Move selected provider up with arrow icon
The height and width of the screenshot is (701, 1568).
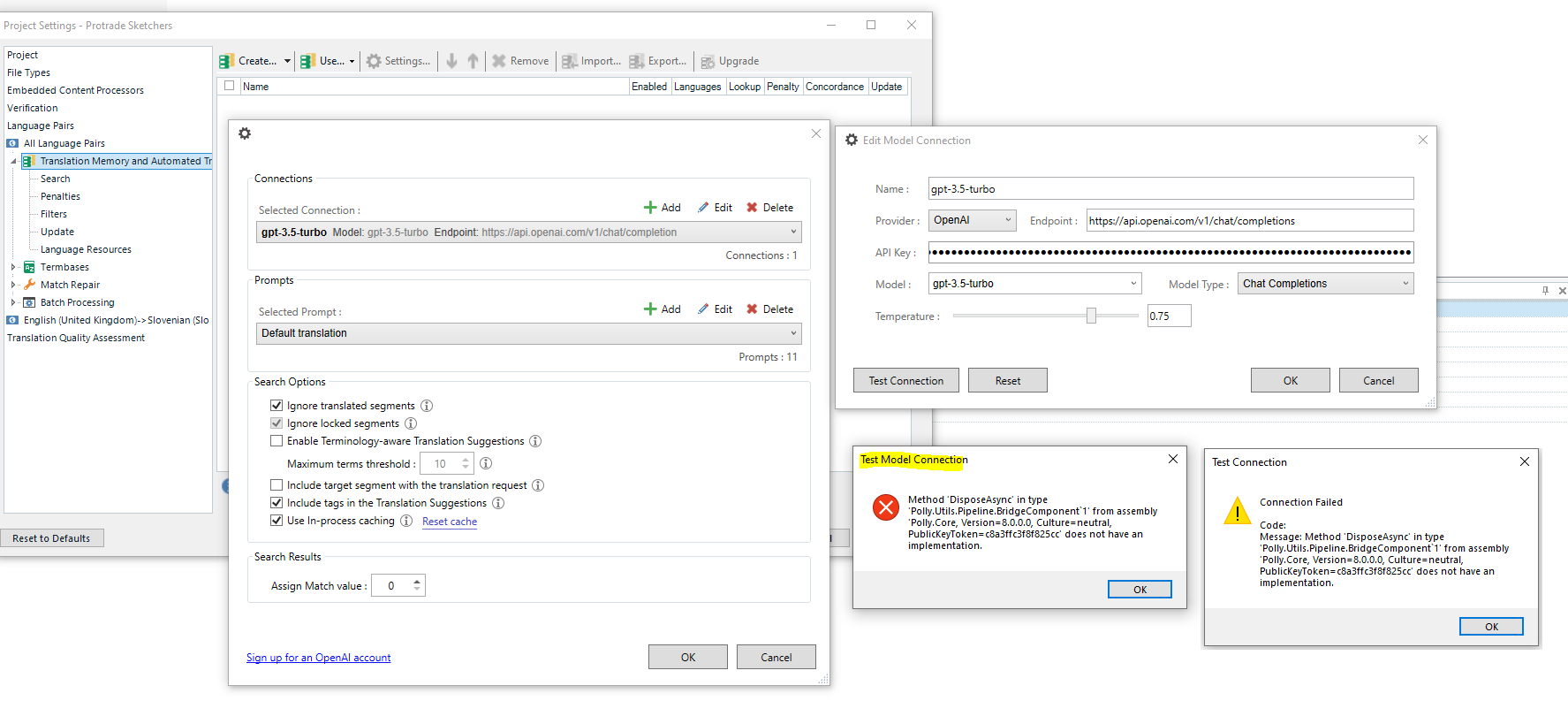coord(473,61)
